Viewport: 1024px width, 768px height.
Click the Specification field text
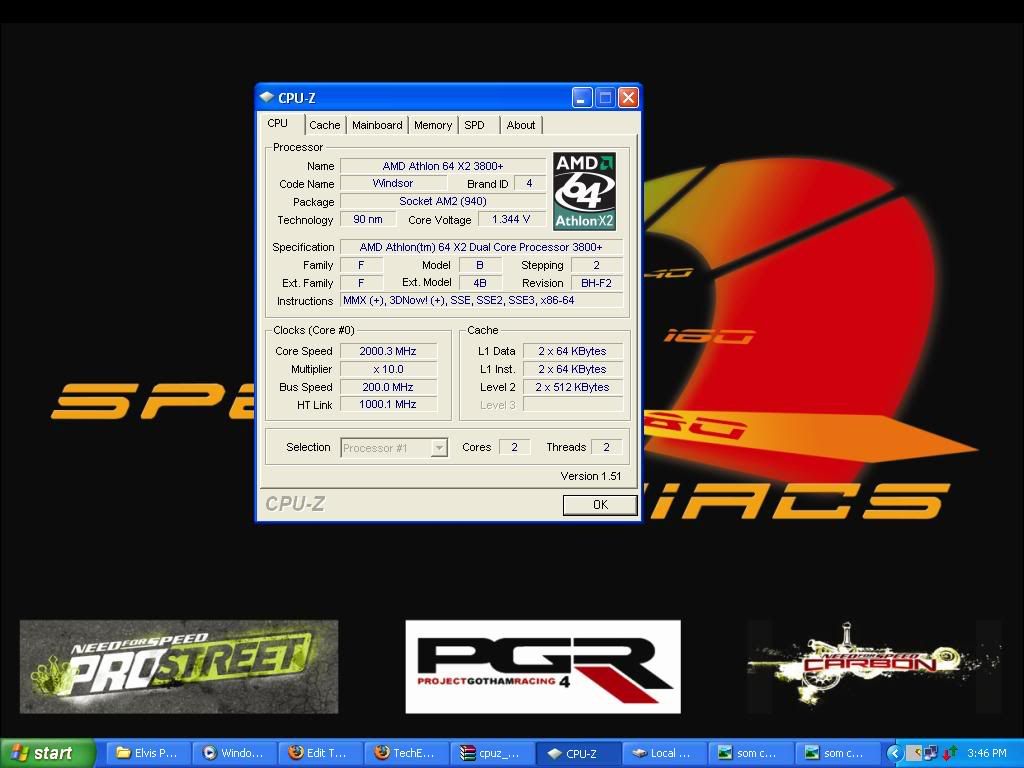point(481,247)
